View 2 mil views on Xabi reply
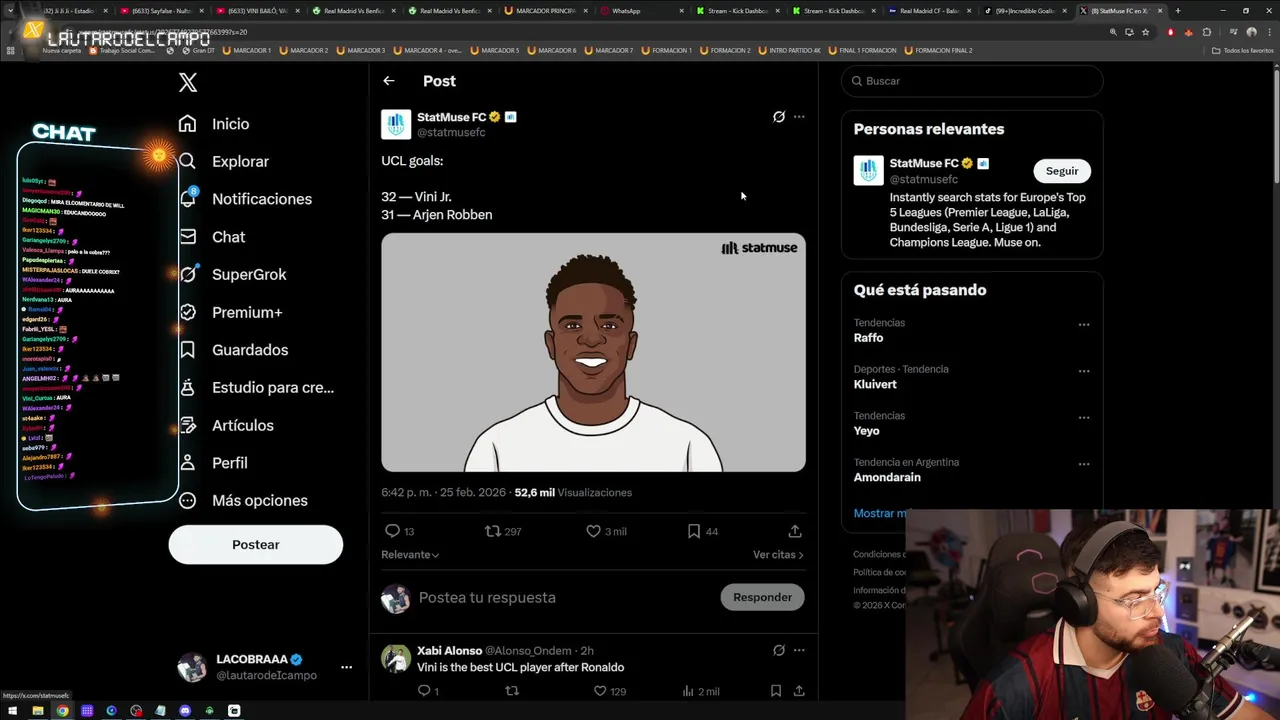 click(x=700, y=691)
